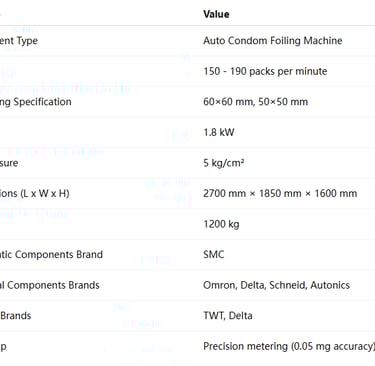Click the 2700 mm × 1850 mm × 1600 mm value
The height and width of the screenshot is (366, 375).
click(x=280, y=193)
